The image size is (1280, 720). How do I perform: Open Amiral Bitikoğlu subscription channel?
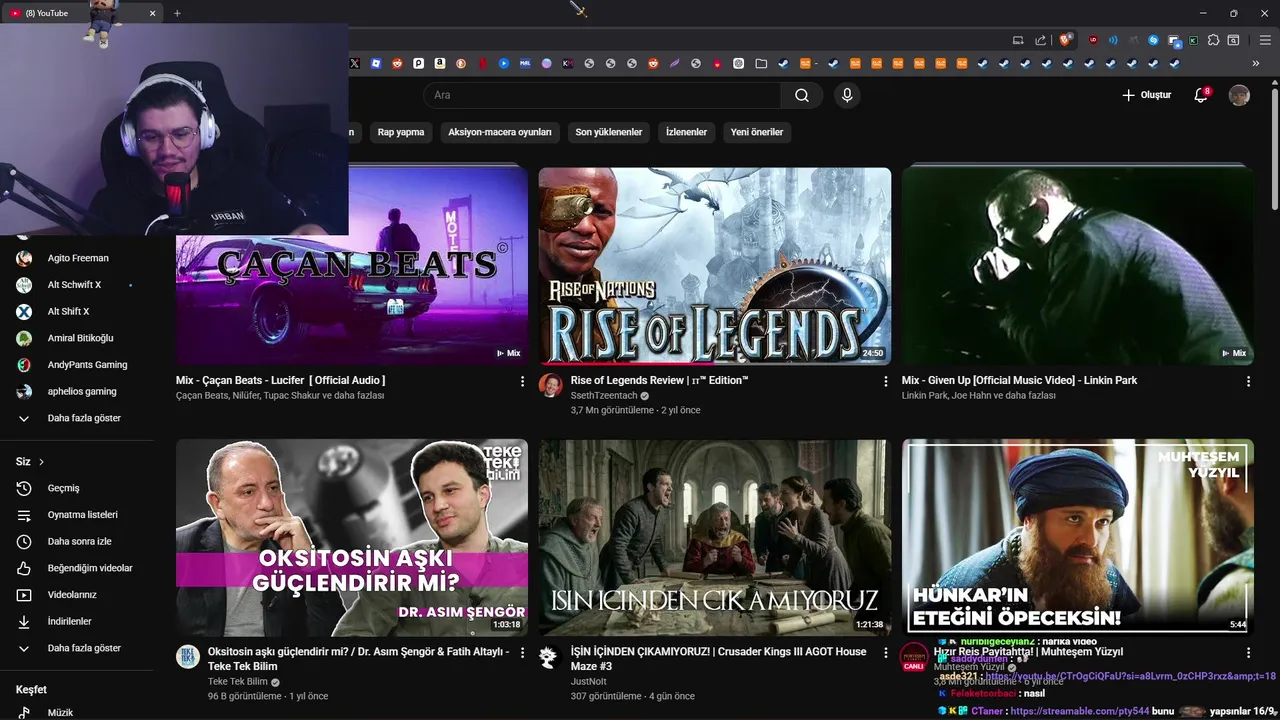(77, 338)
